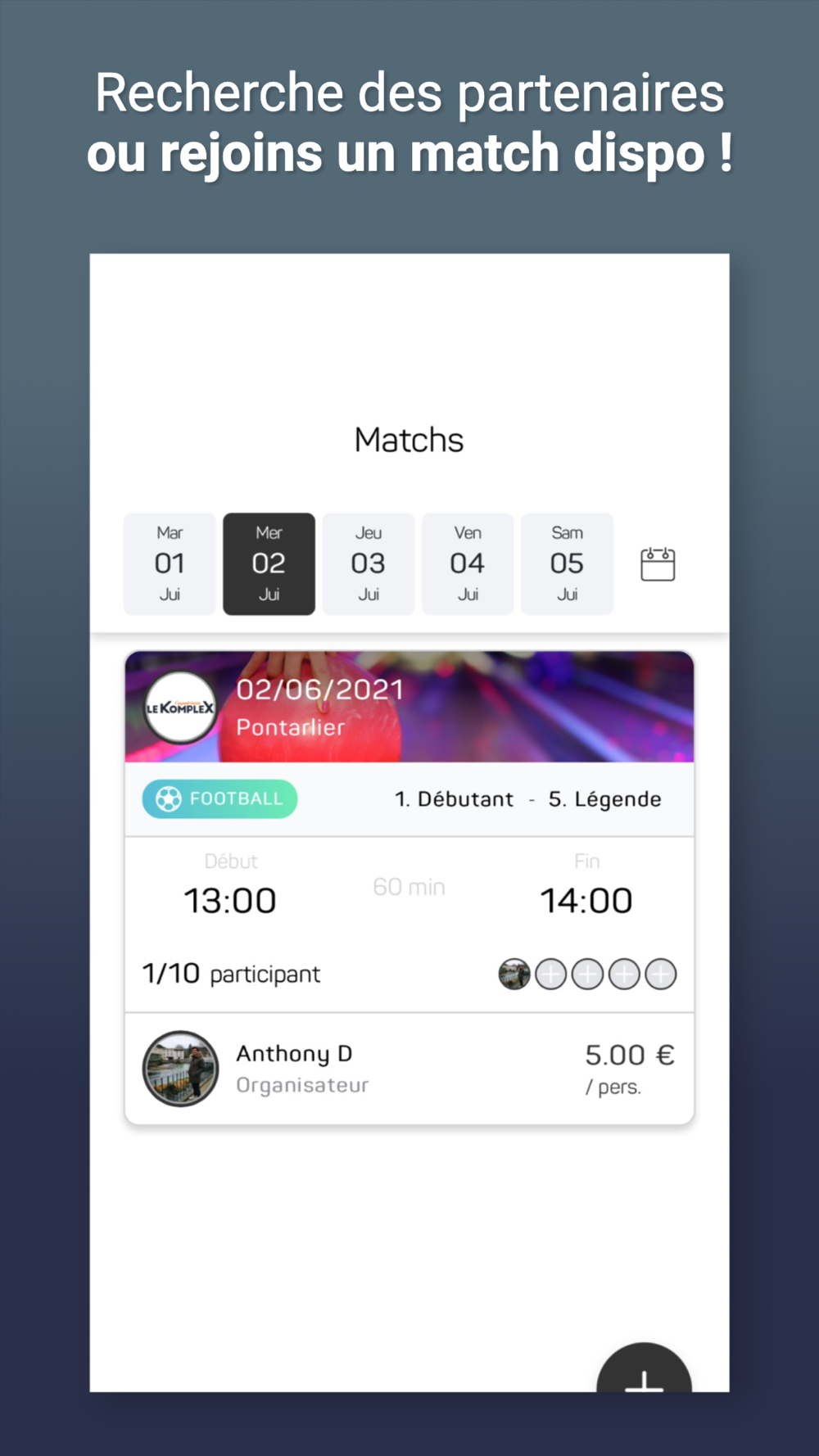Tap the 1/10 participant count
The image size is (819, 1456).
(x=231, y=974)
